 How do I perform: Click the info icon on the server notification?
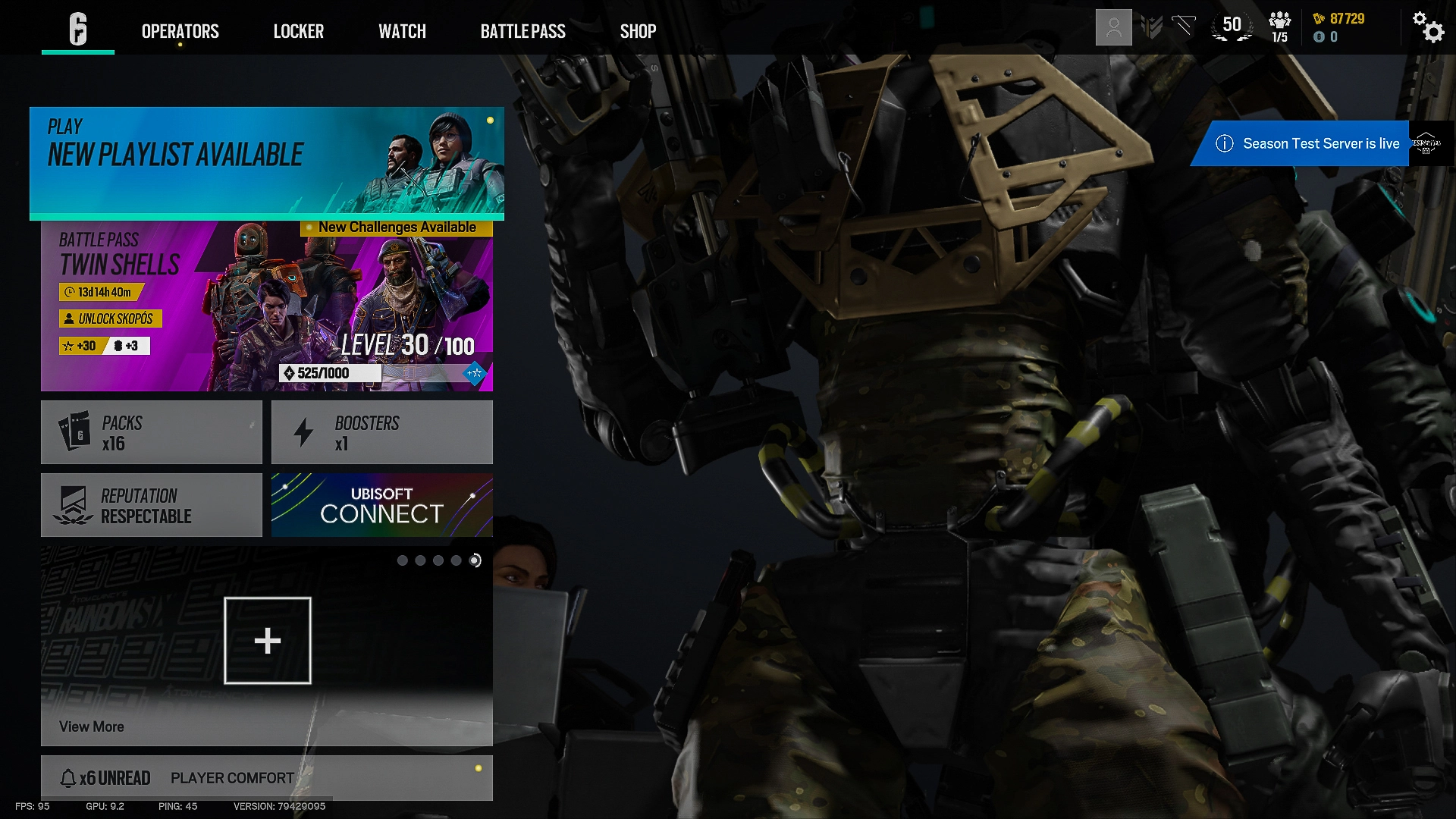pyautogui.click(x=1224, y=143)
